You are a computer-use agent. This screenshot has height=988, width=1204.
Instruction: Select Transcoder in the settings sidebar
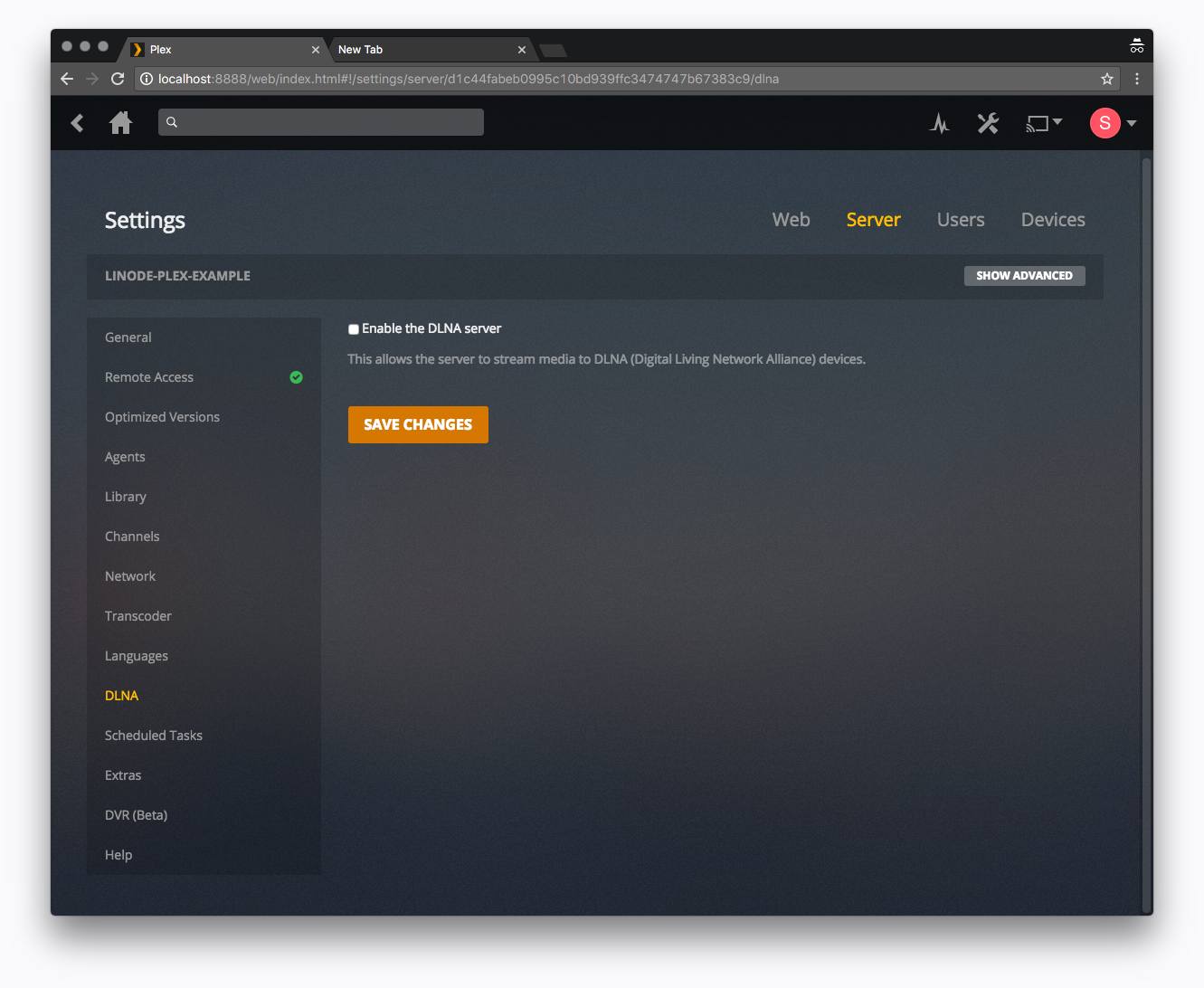click(x=138, y=616)
